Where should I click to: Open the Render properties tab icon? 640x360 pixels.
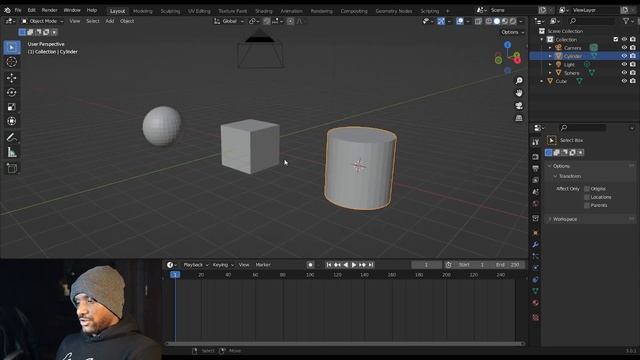tap(536, 157)
